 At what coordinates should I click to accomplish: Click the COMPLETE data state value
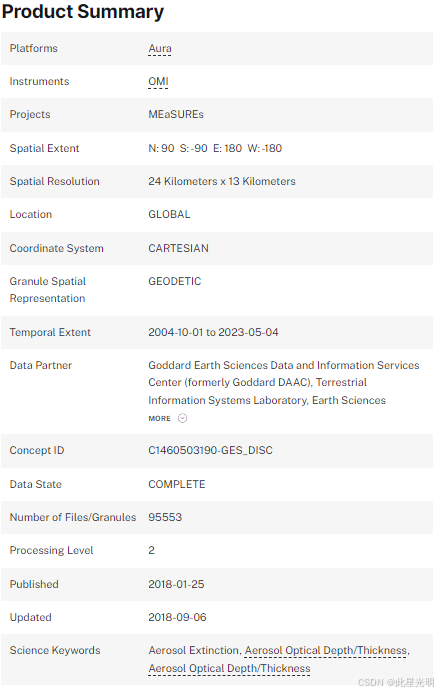(x=177, y=484)
